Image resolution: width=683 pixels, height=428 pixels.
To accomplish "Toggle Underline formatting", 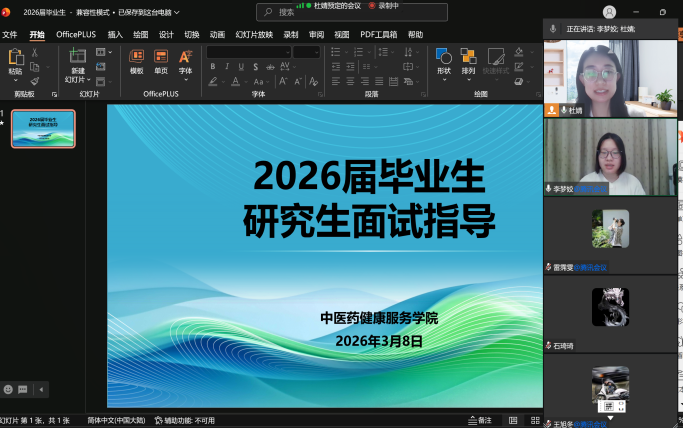I will coord(241,67).
